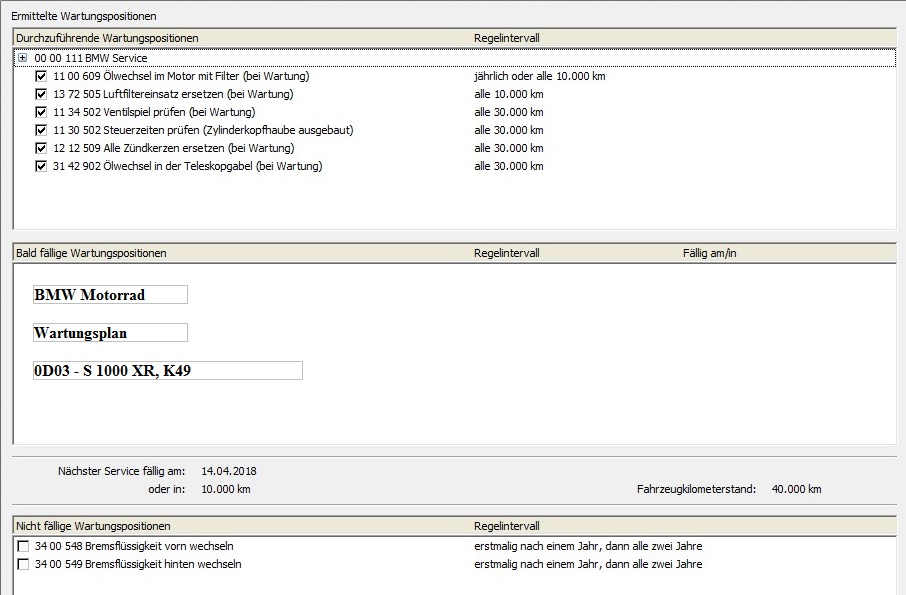Disable the Steuerzeiten prüfen checkbox
The width and height of the screenshot is (906, 595).
[41, 130]
